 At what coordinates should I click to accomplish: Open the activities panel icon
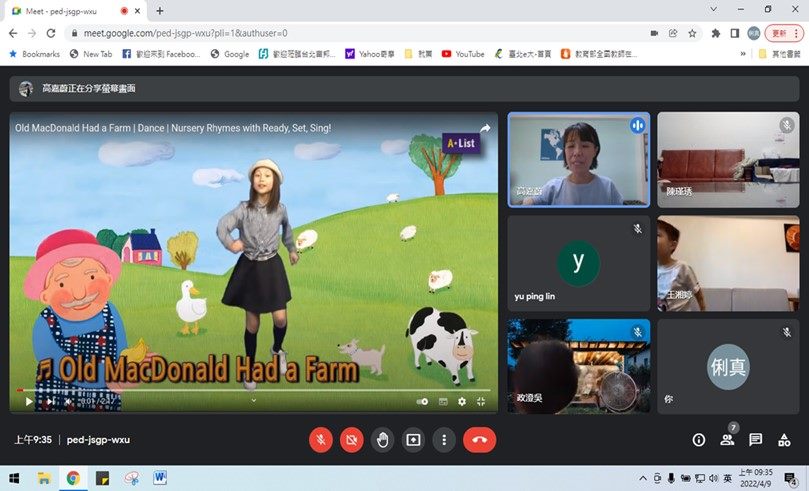785,440
